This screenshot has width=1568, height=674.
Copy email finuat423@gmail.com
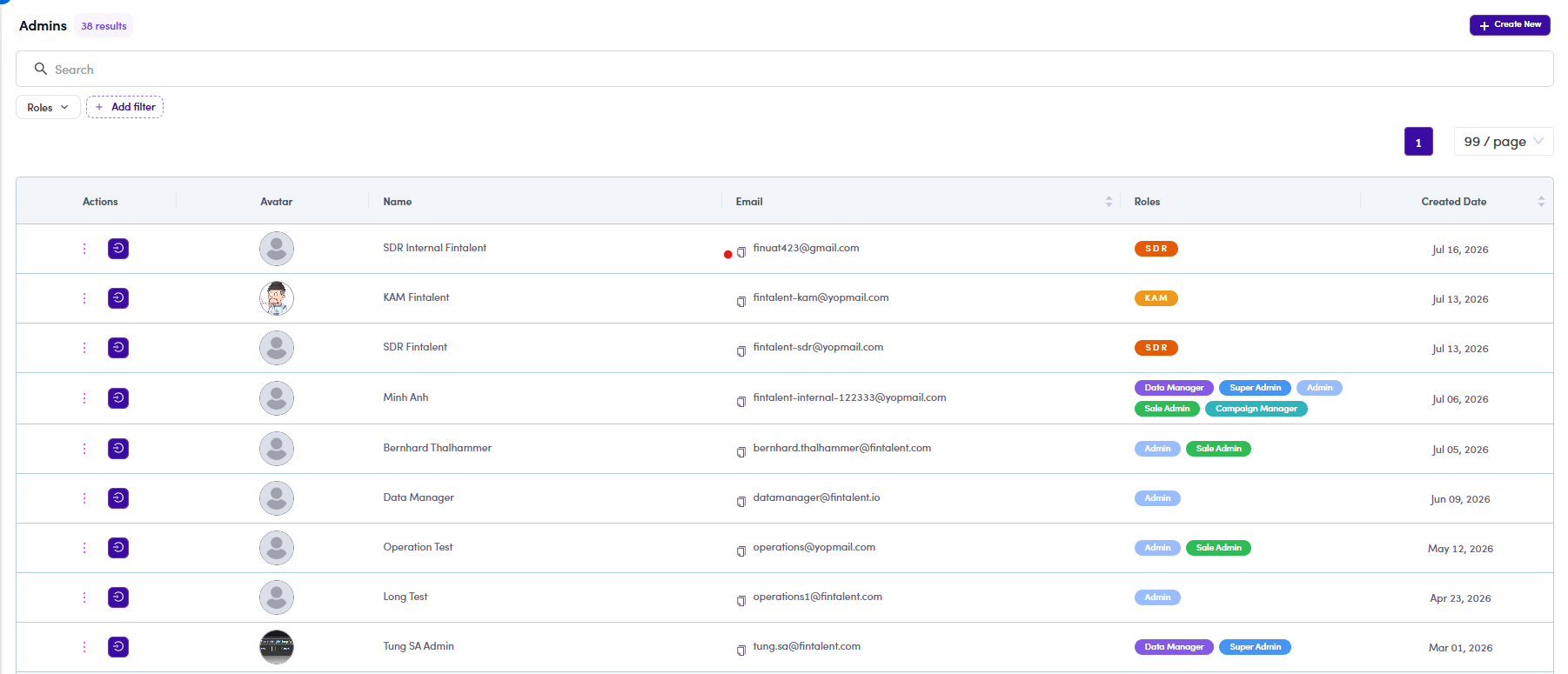pyautogui.click(x=741, y=252)
